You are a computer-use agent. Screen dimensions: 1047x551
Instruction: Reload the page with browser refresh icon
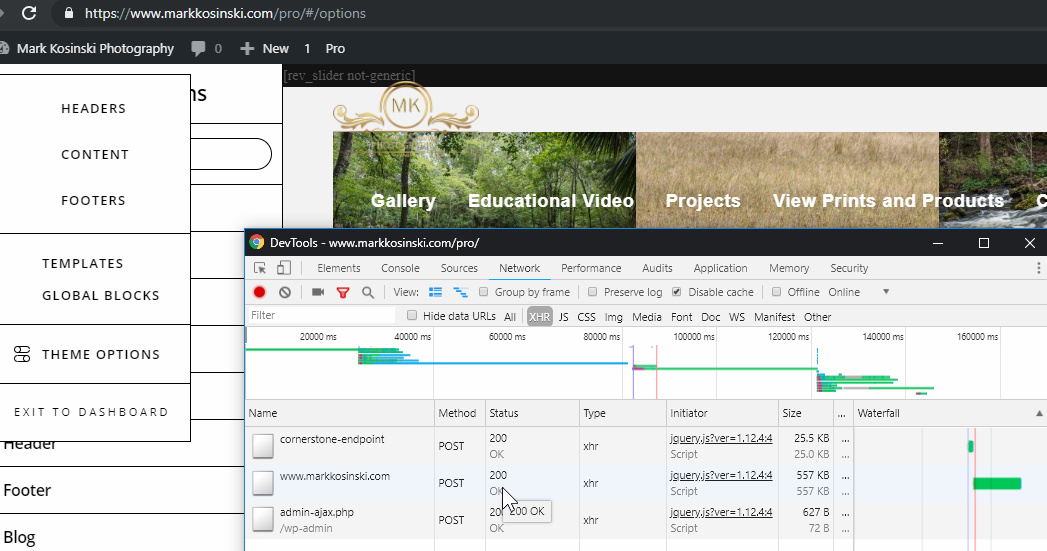click(x=29, y=13)
